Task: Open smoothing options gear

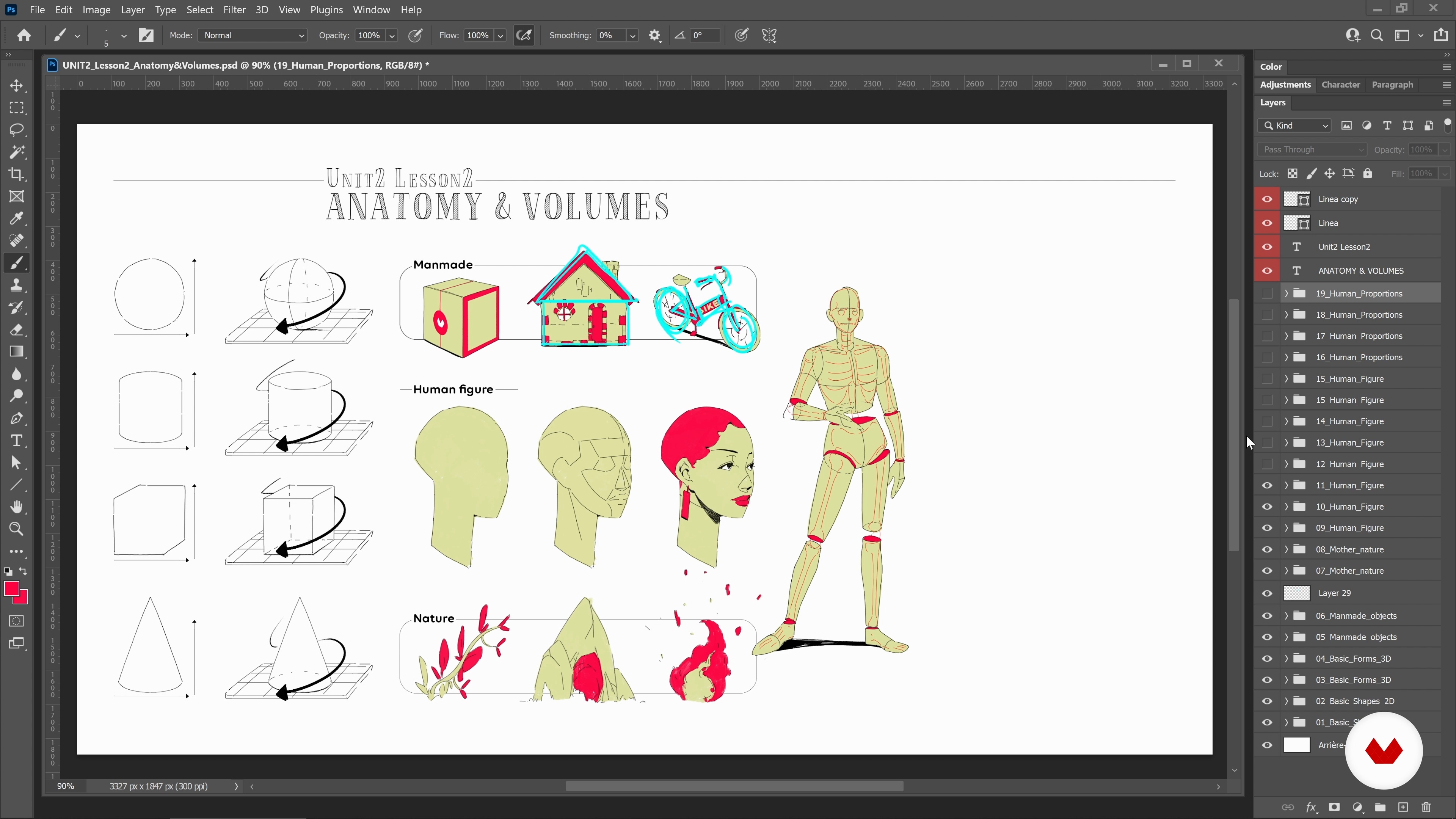Action: click(654, 36)
